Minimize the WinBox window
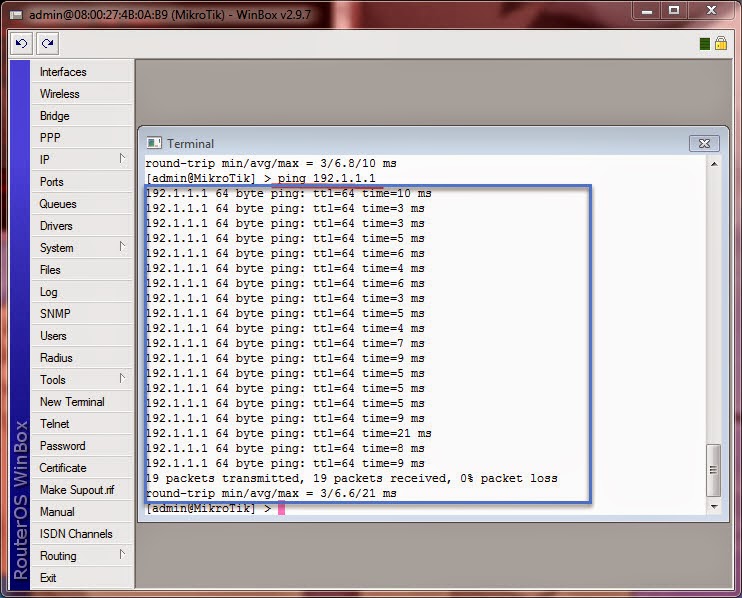Image resolution: width=742 pixels, height=598 pixels. [x=647, y=10]
